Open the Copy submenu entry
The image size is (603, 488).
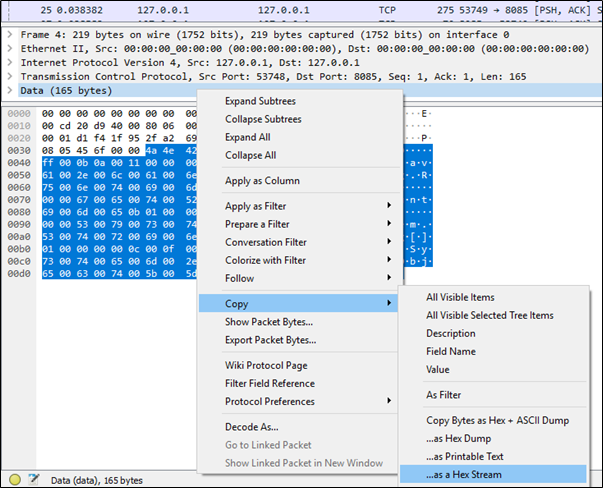[298, 303]
